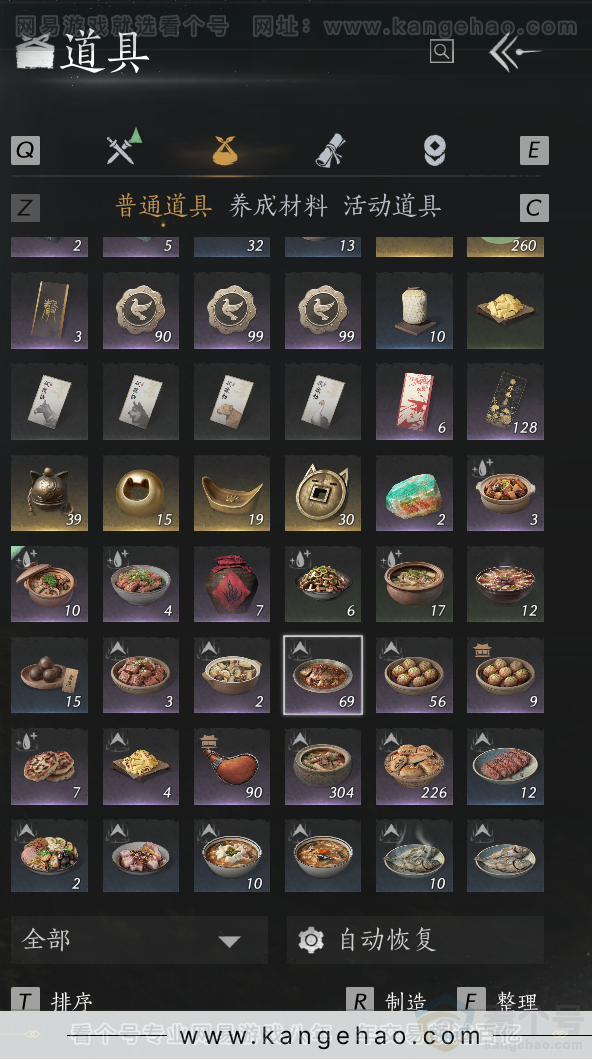Switch to 活动道具 tab
This screenshot has width=592, height=1060.
392,206
